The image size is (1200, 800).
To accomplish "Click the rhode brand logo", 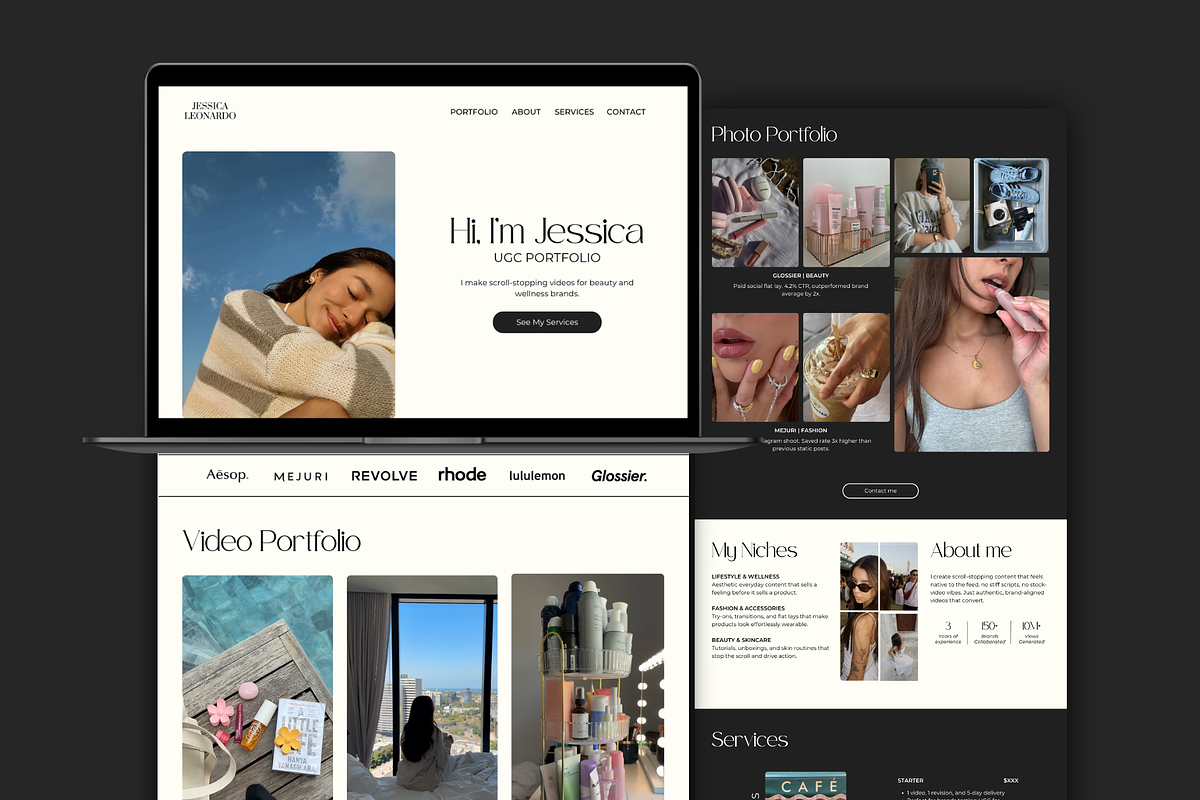I will [x=462, y=474].
